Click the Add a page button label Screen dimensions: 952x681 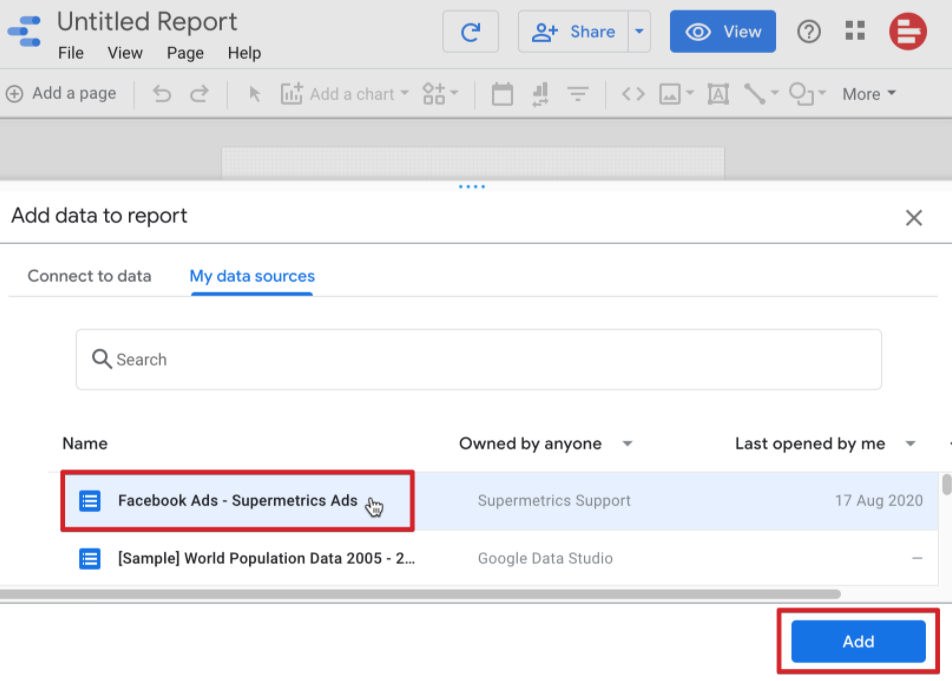[x=74, y=93]
